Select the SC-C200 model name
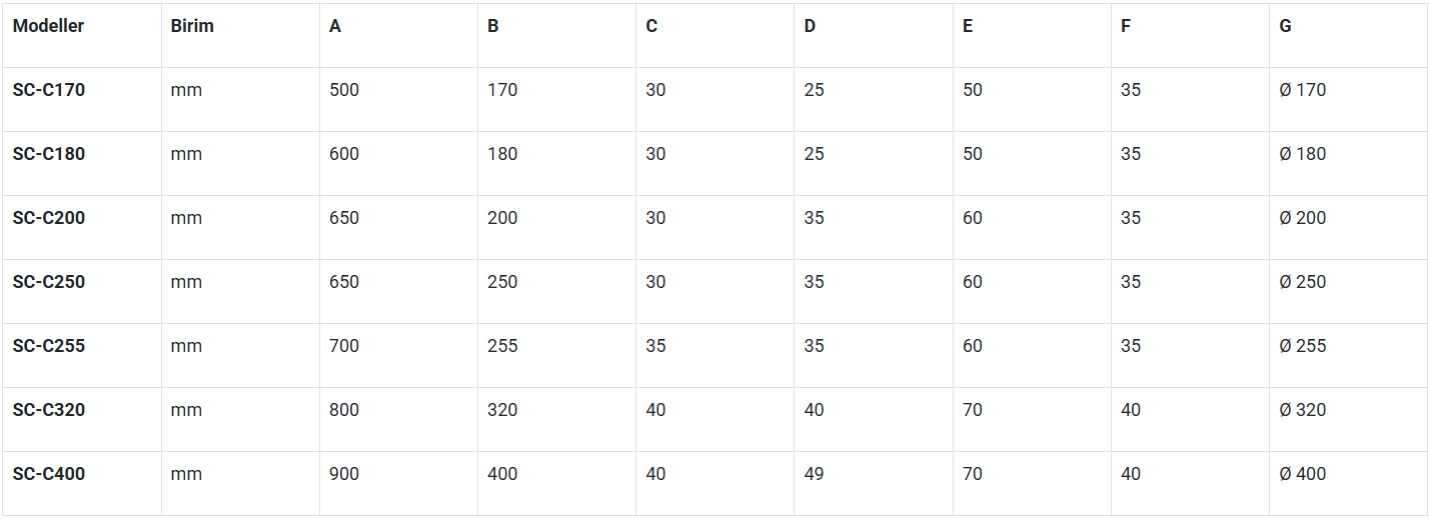The image size is (1429, 519). pyautogui.click(x=49, y=218)
